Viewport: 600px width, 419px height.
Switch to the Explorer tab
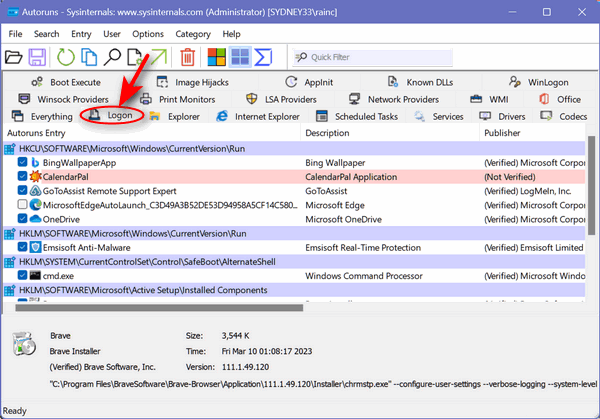pyautogui.click(x=174, y=116)
